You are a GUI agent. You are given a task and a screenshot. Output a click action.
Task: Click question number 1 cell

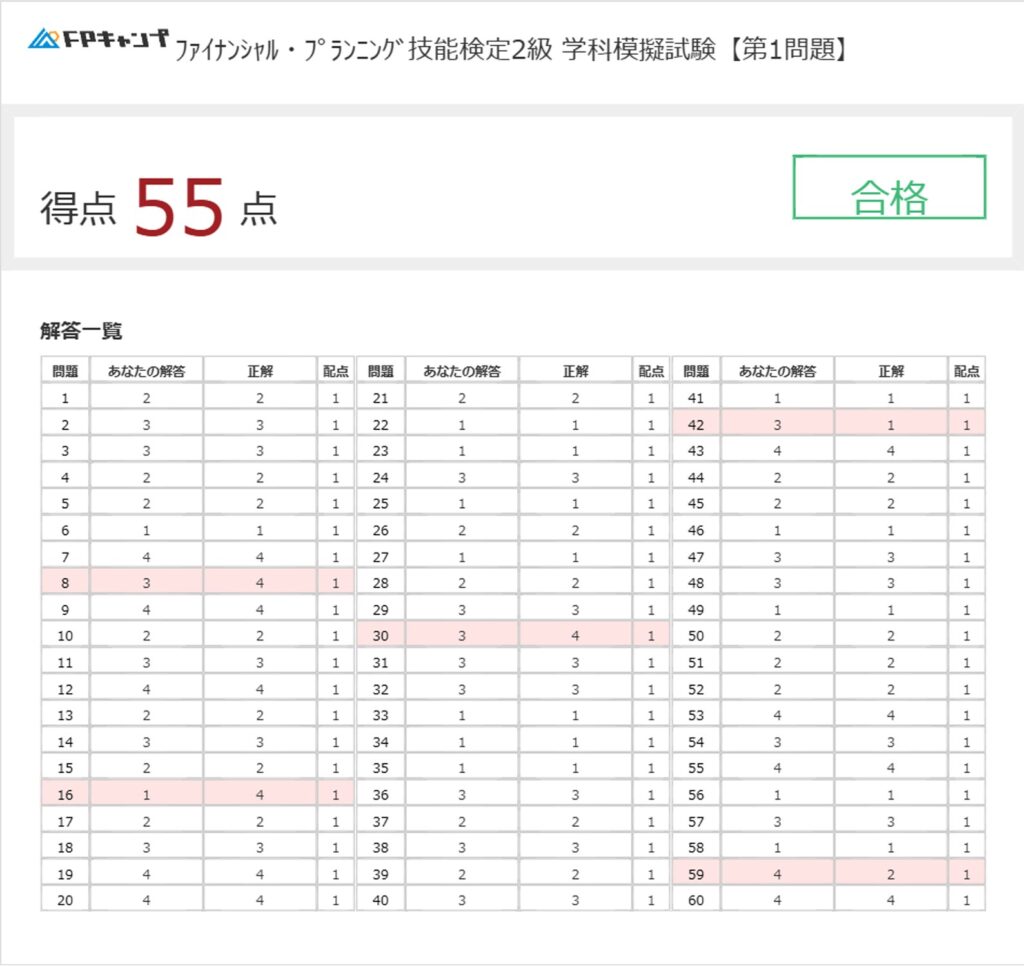pos(65,398)
